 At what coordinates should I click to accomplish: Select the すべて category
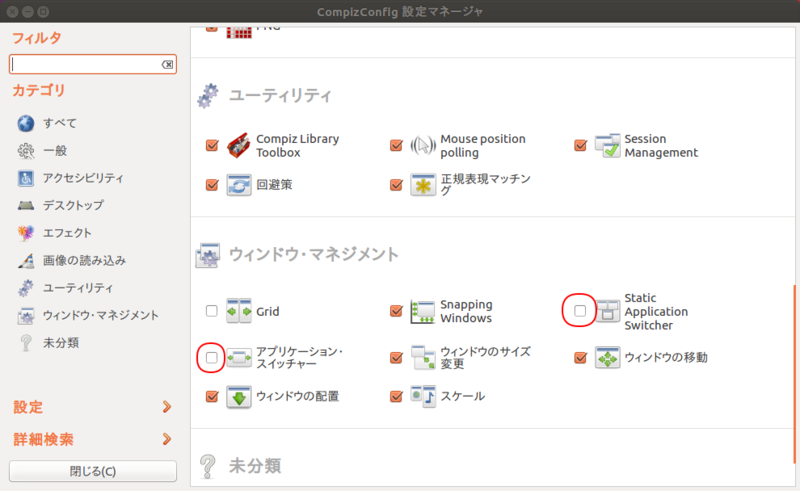pos(60,123)
